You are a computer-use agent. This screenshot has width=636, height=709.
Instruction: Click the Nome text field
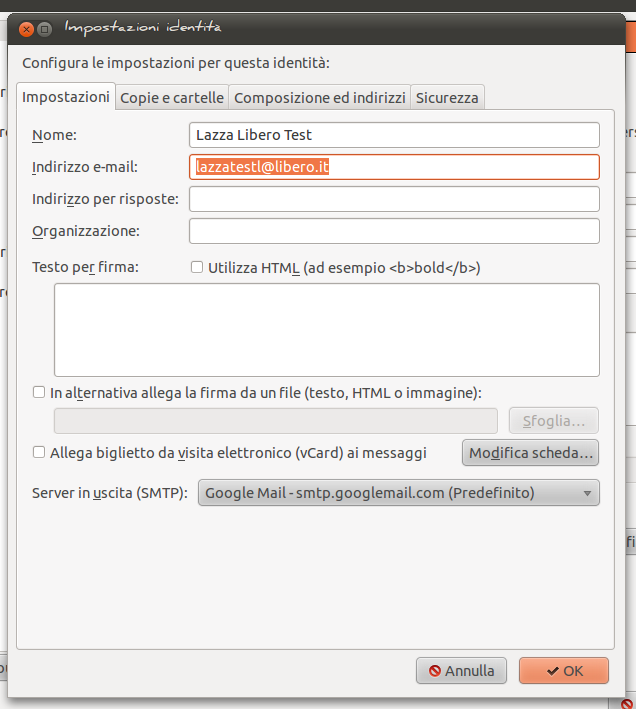point(394,135)
